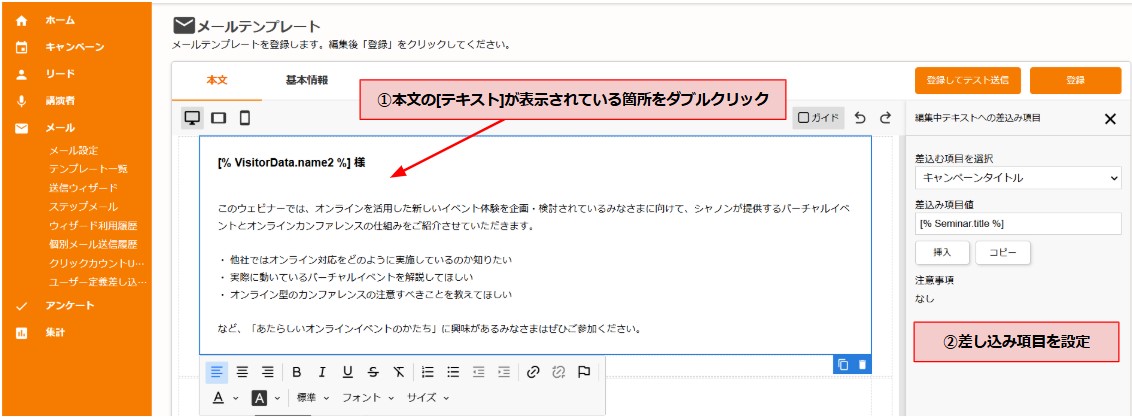Increase the indent

[504, 372]
